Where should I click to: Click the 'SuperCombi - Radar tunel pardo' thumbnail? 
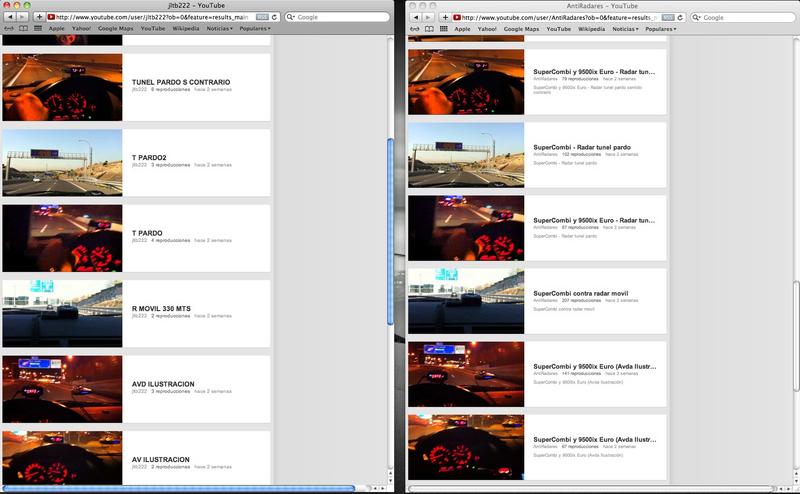point(466,155)
